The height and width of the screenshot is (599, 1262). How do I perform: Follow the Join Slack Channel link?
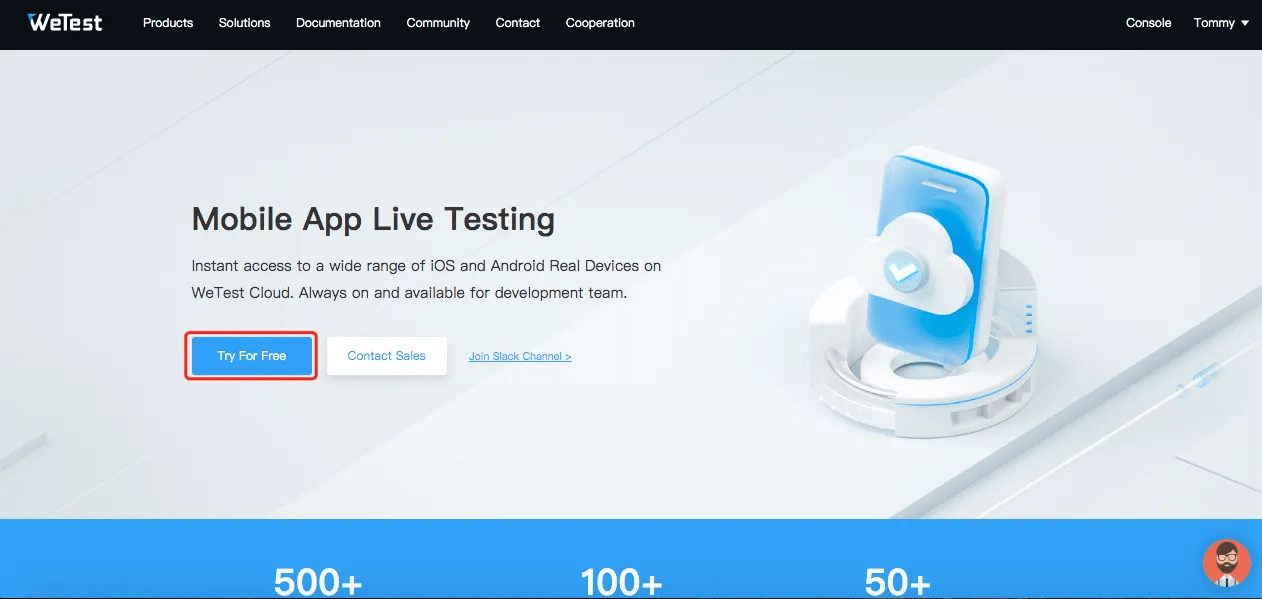(x=520, y=356)
